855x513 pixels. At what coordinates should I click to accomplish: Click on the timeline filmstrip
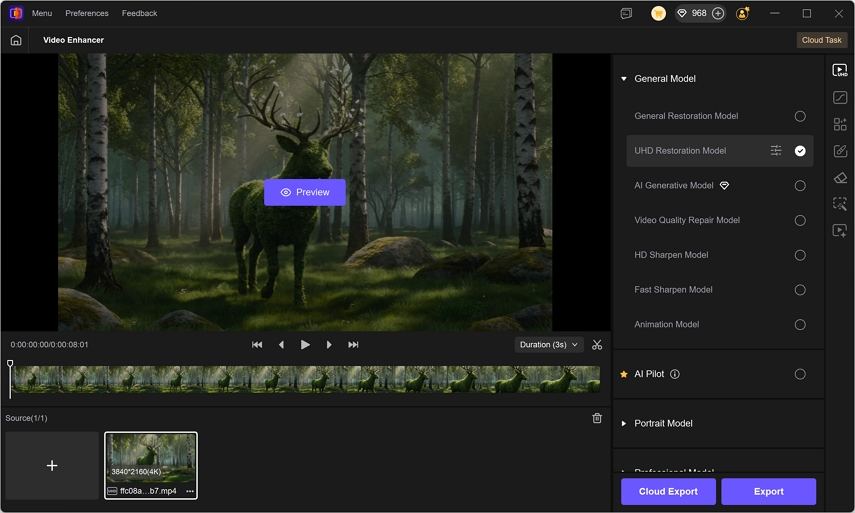coord(305,379)
